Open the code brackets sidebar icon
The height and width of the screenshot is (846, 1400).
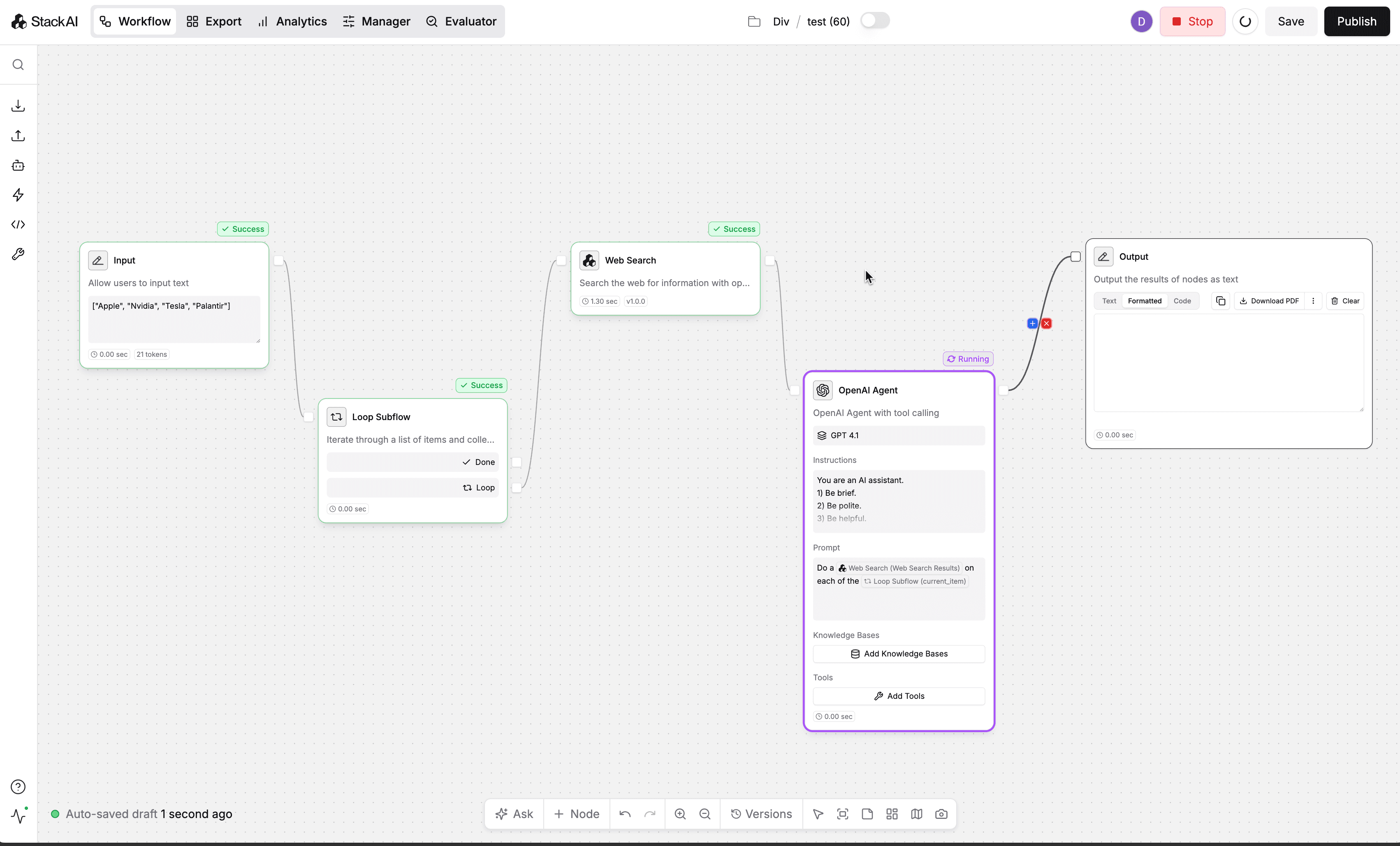[x=18, y=224]
